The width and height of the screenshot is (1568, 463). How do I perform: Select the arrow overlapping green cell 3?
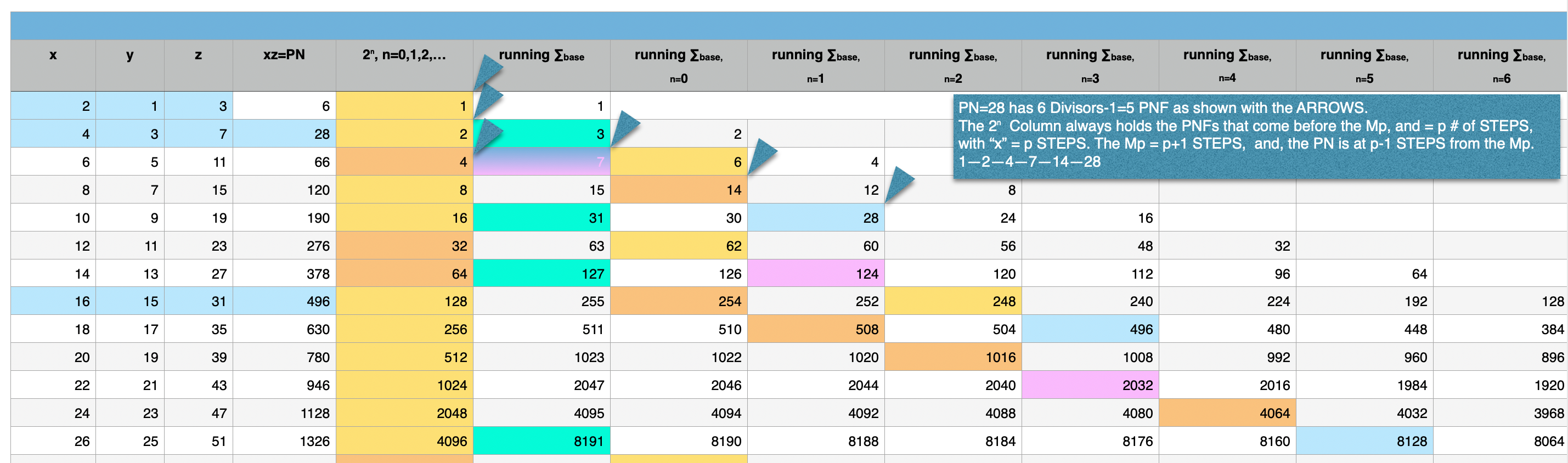coord(488,135)
